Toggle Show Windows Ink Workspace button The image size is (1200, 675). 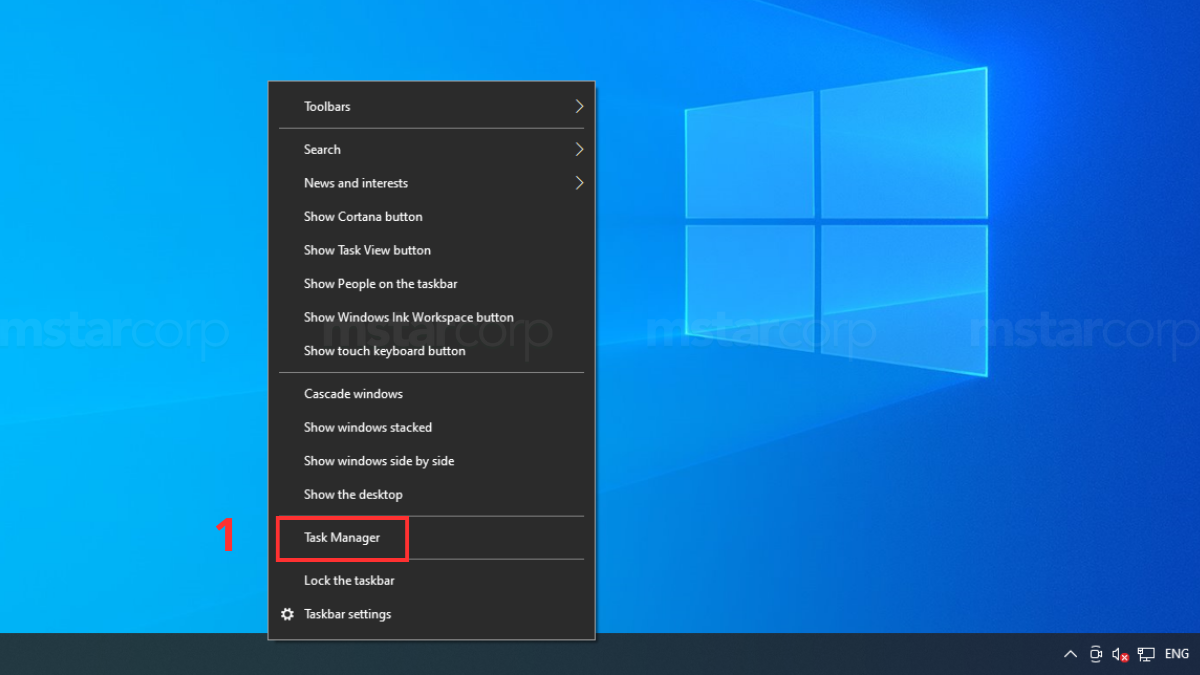431,317
